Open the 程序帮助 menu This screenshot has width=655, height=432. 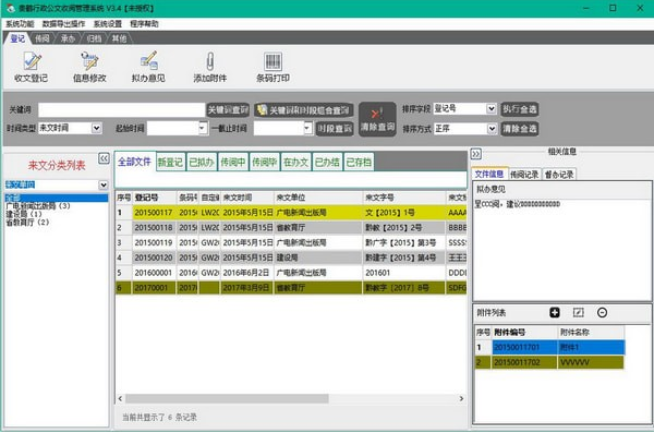point(144,24)
